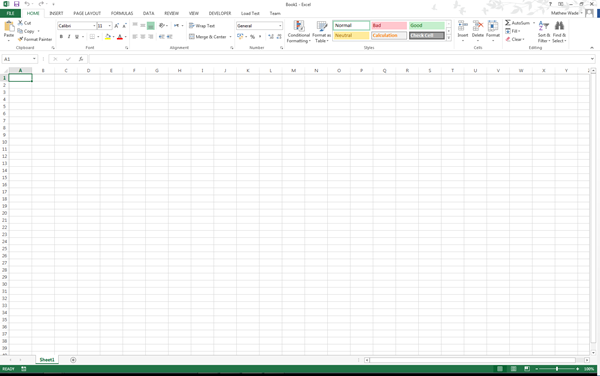Toggle Bold formatting

tap(61, 37)
